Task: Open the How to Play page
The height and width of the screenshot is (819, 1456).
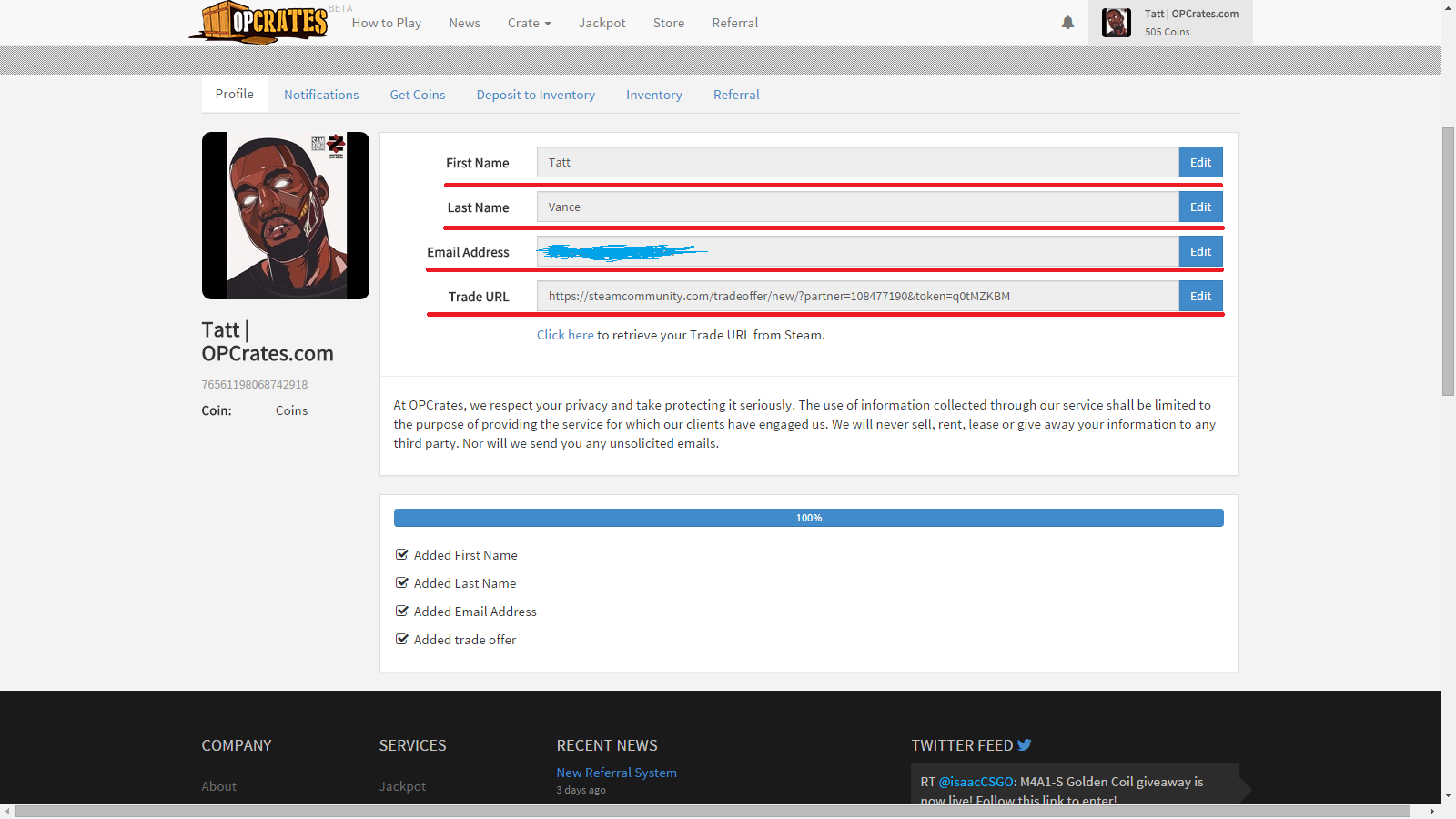Action: coord(387,23)
